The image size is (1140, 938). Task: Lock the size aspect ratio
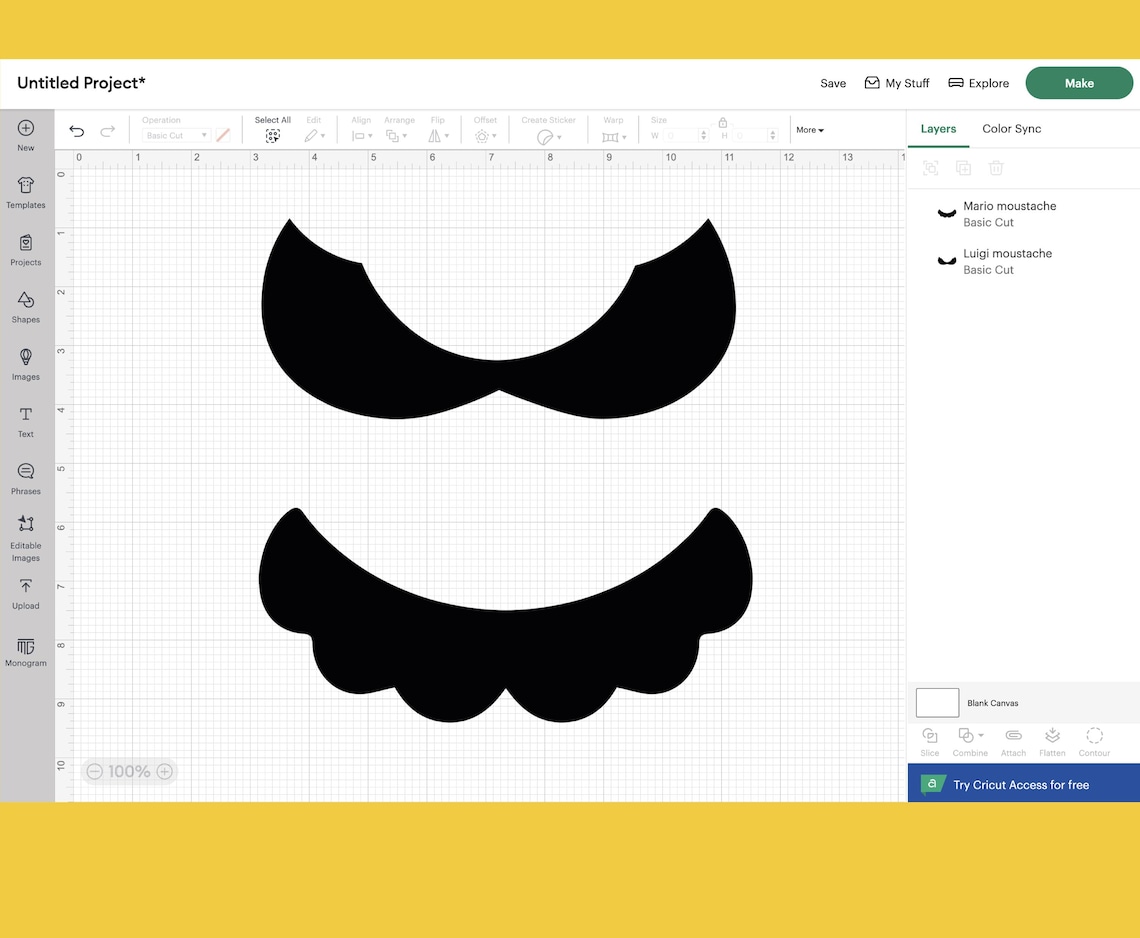click(x=723, y=124)
